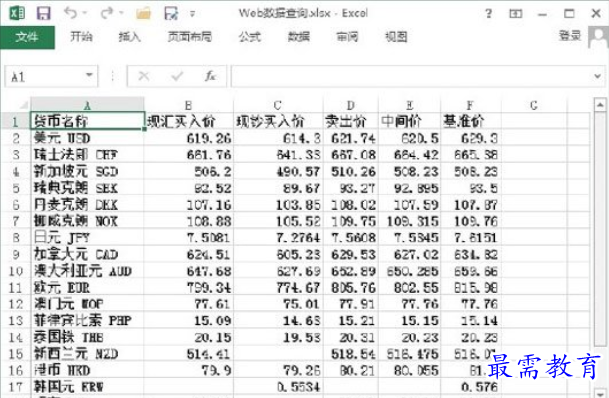Select JPY 卖出价 value 7.5608
609x398 pixels.
point(351,237)
